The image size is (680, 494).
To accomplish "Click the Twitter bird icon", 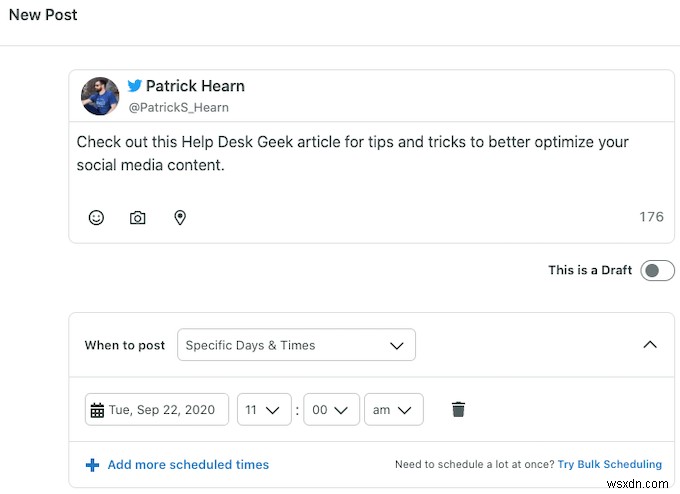I will (x=134, y=86).
